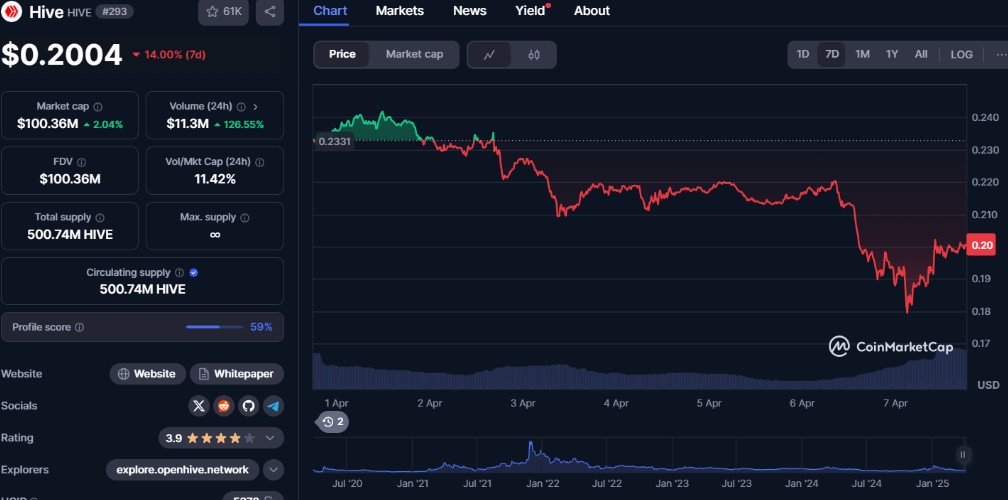Open the chart more-options ellipsis
Screen dimensions: 1008x500
(x=1001, y=55)
